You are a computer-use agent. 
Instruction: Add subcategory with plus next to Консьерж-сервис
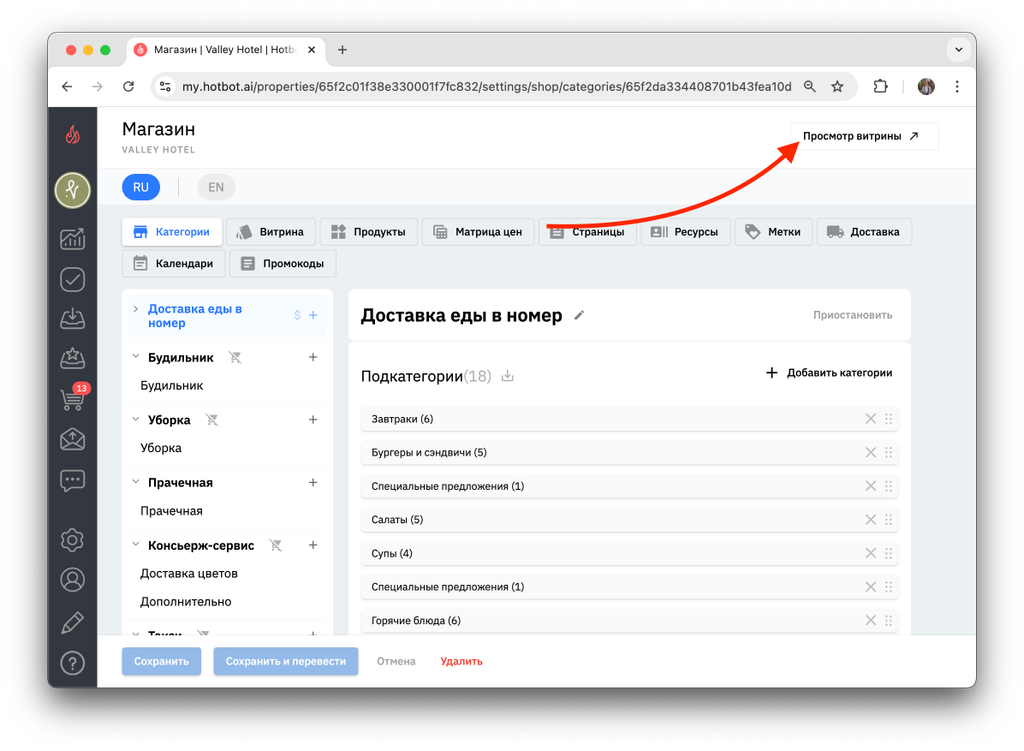coord(313,545)
